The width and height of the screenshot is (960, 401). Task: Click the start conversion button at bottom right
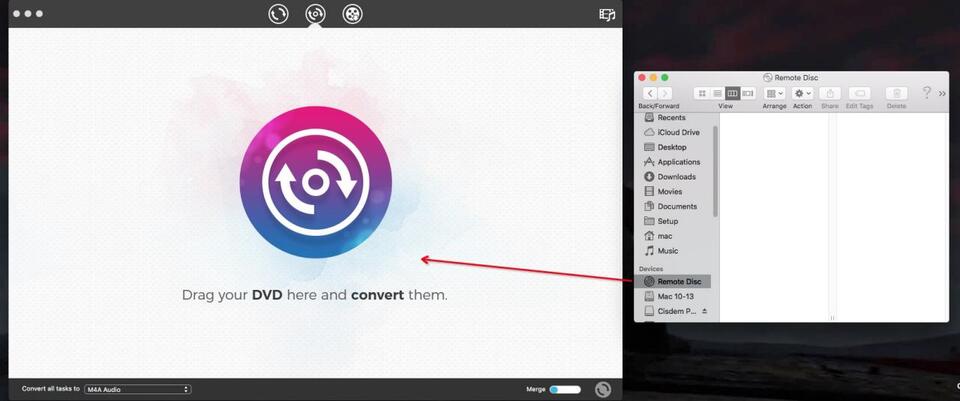(603, 389)
